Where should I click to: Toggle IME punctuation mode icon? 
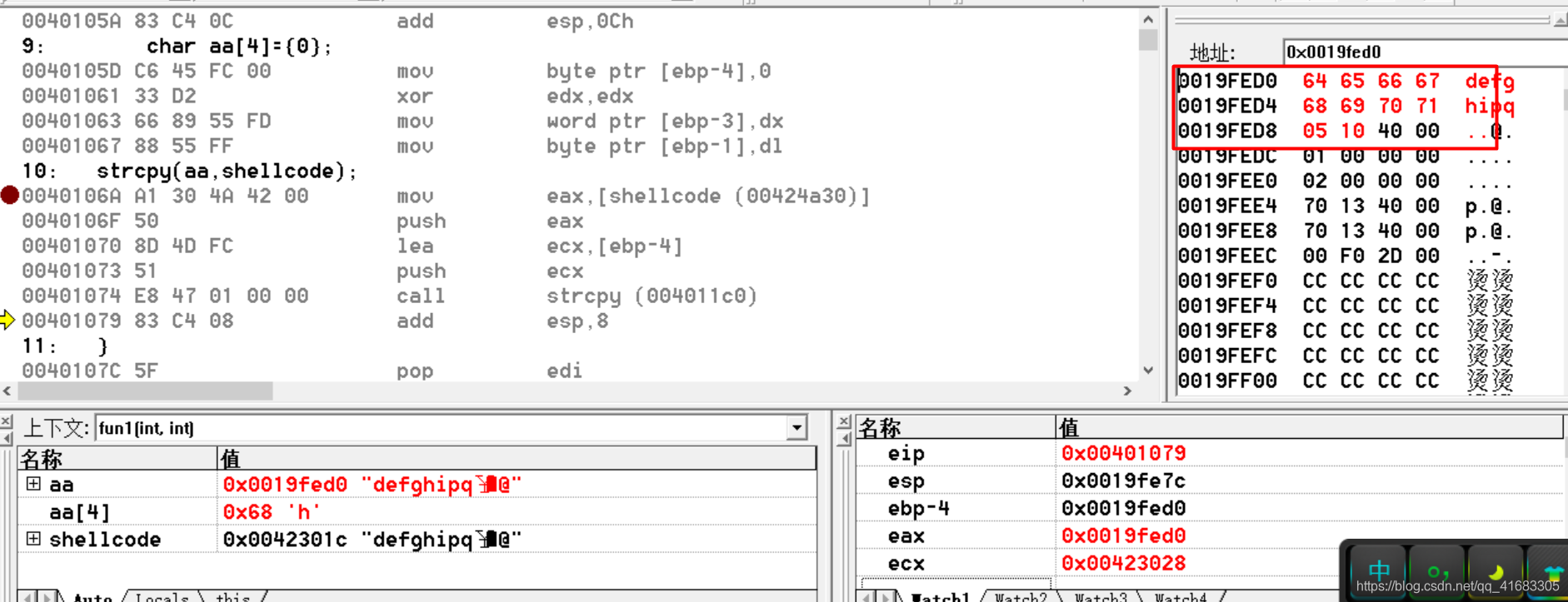(1438, 570)
